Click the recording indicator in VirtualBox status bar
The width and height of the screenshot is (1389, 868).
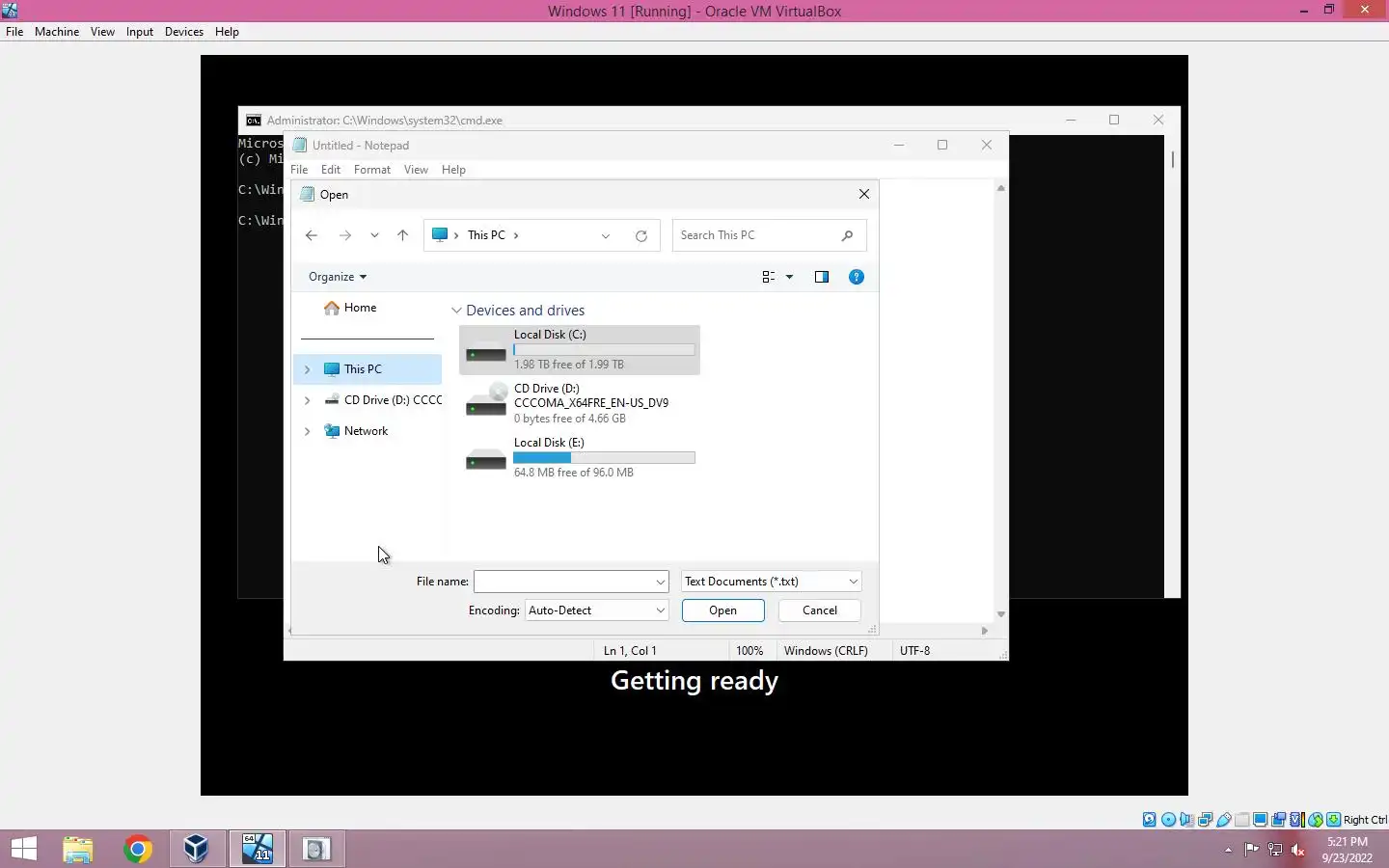click(x=1278, y=820)
